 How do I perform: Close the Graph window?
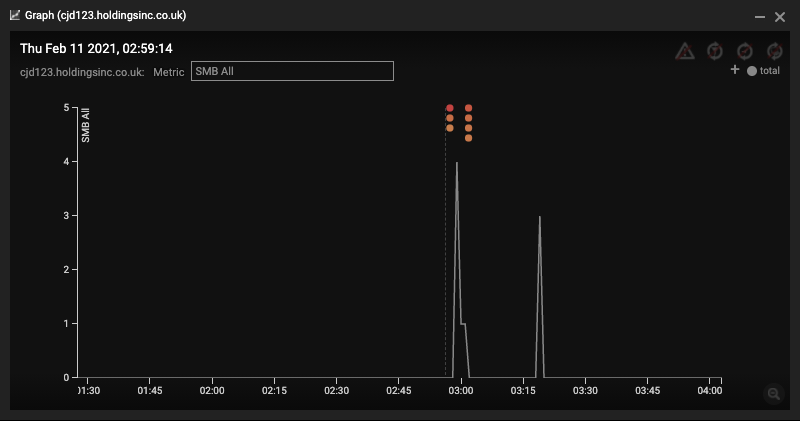click(x=780, y=17)
